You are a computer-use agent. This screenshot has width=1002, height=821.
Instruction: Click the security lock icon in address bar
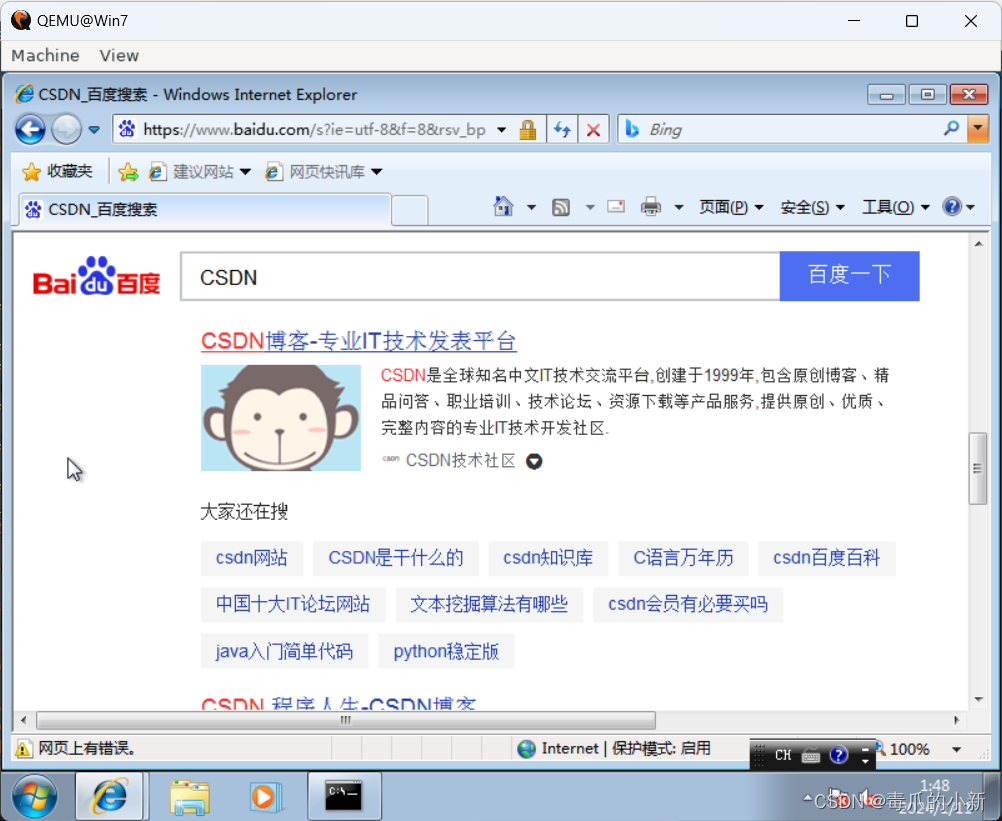528,130
